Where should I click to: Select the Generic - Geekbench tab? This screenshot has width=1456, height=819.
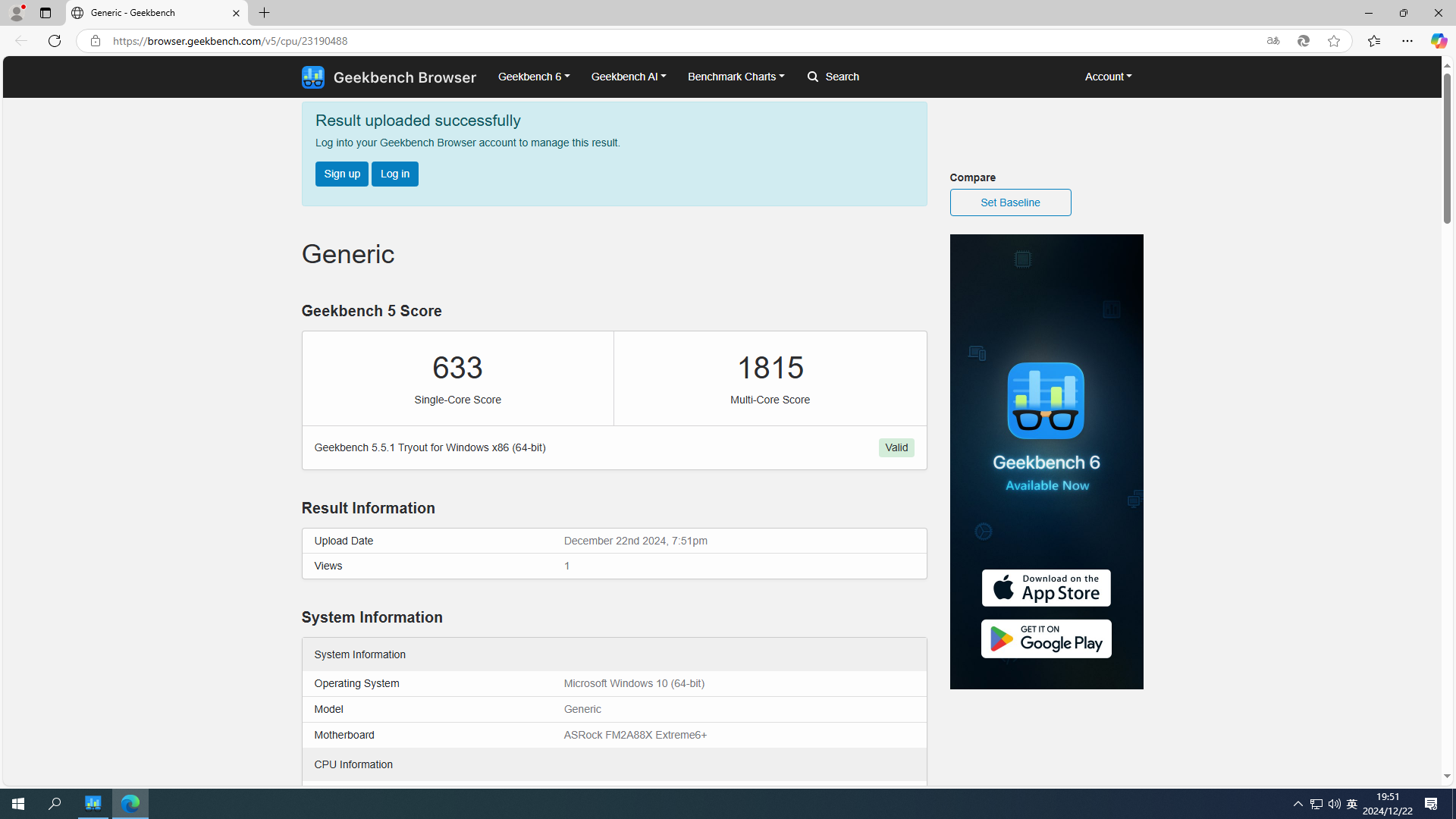pyautogui.click(x=156, y=13)
